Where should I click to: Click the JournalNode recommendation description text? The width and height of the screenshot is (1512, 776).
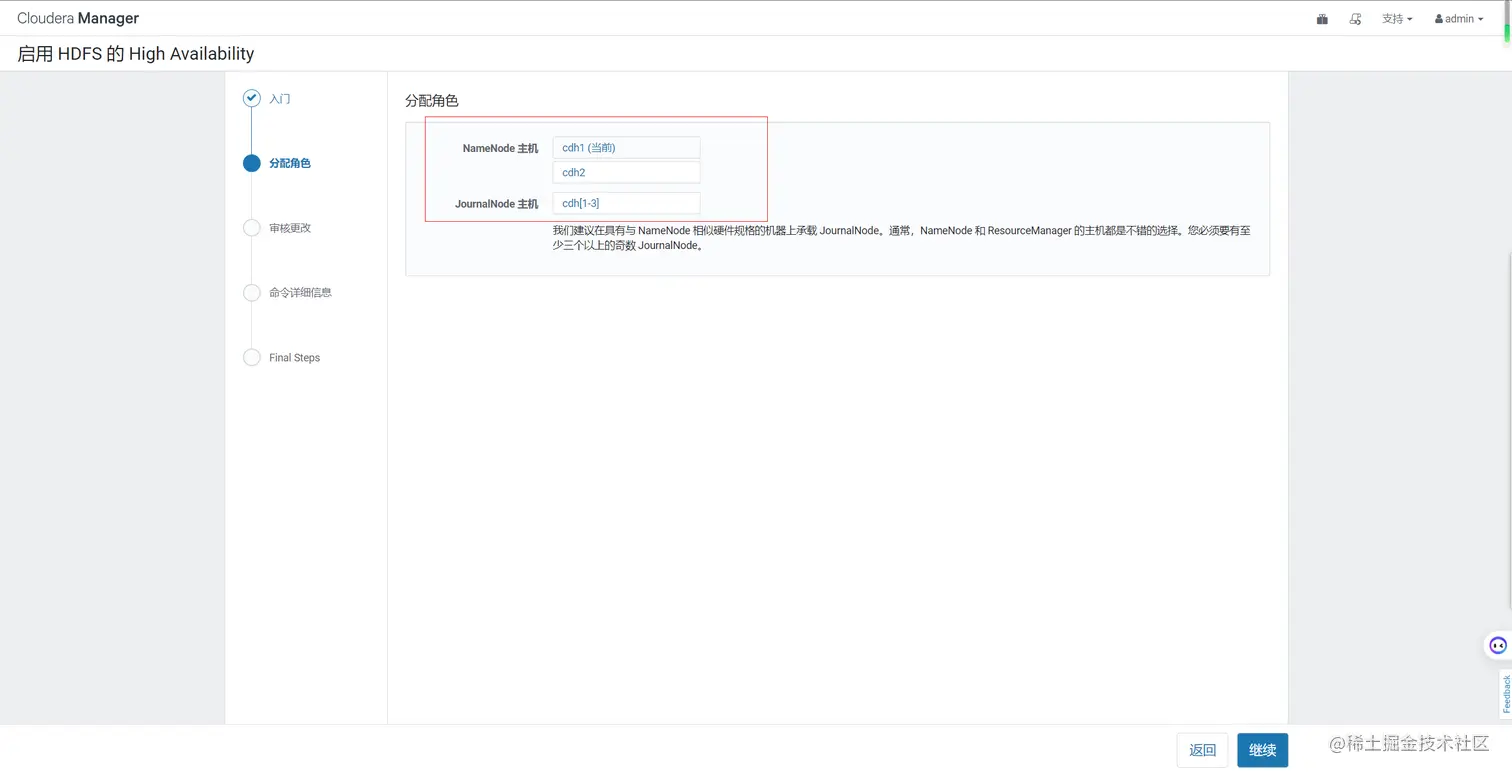pos(901,238)
